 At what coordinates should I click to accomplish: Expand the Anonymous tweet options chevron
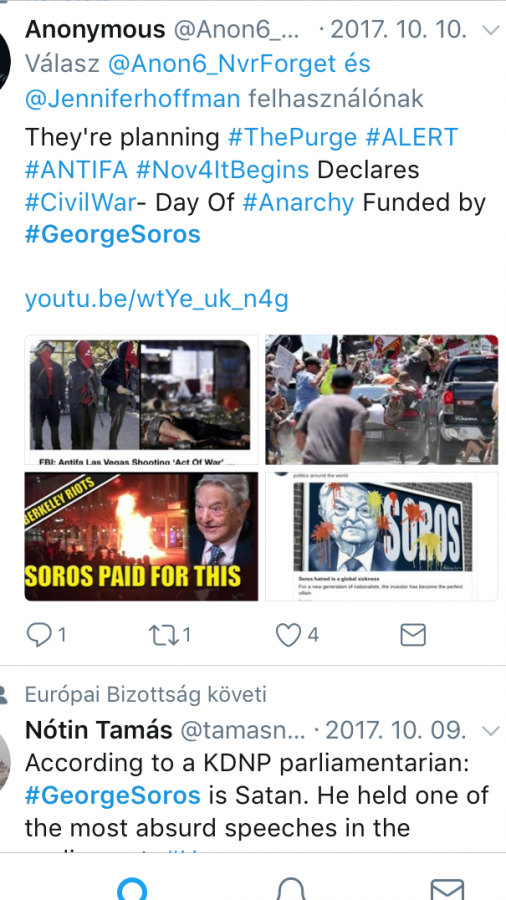492,30
